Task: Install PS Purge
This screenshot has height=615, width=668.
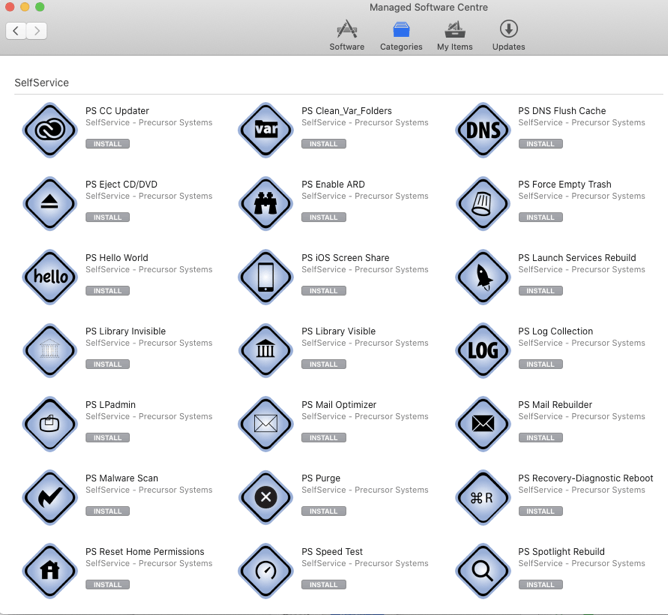Action: point(323,511)
